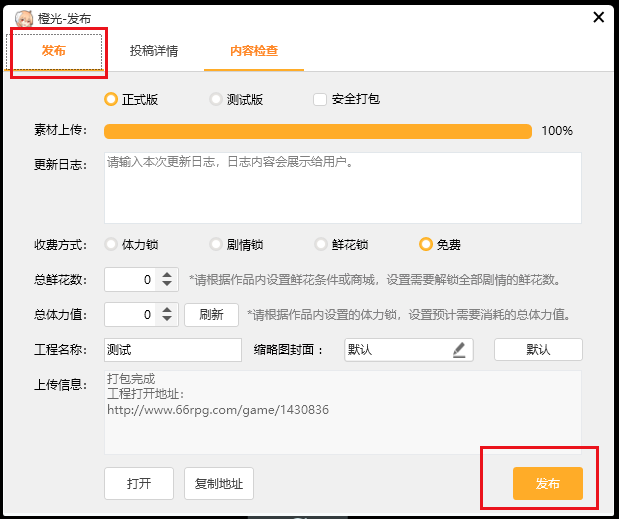Click the 橙光 app logo icon
The image size is (619, 519).
[x=24, y=16]
